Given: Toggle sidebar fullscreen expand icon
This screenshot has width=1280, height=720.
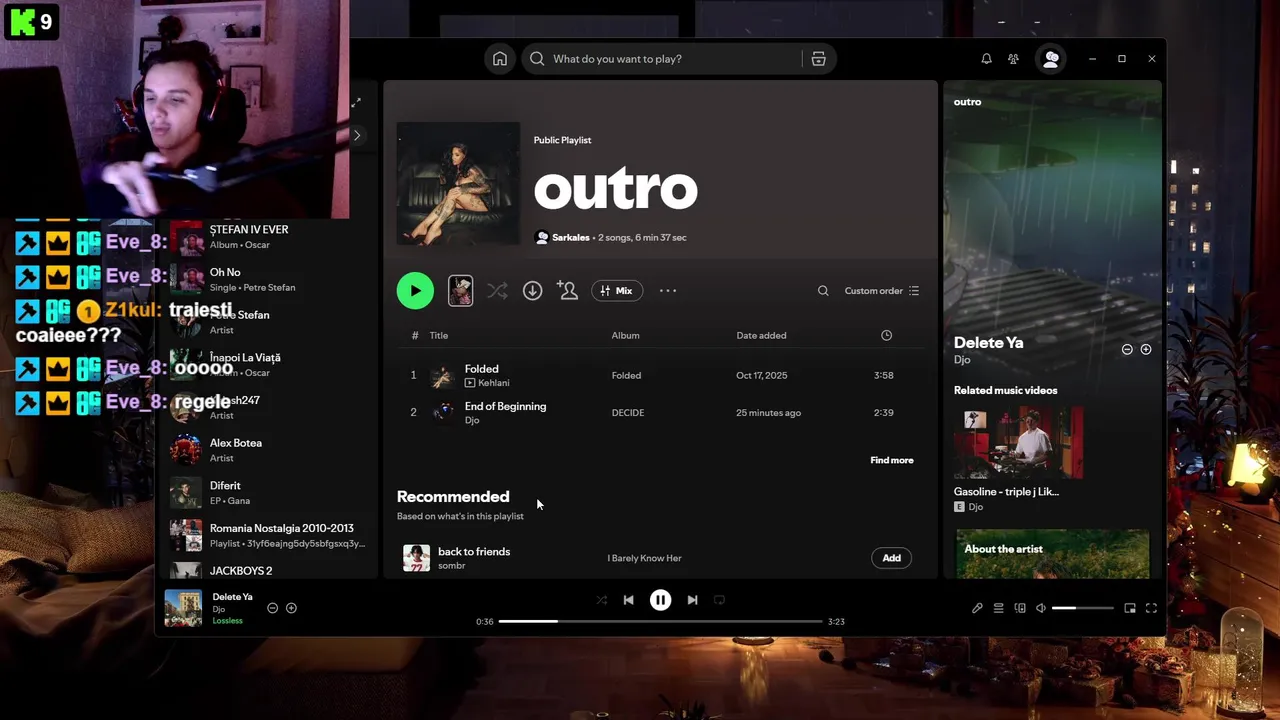Looking at the screenshot, I should [356, 102].
